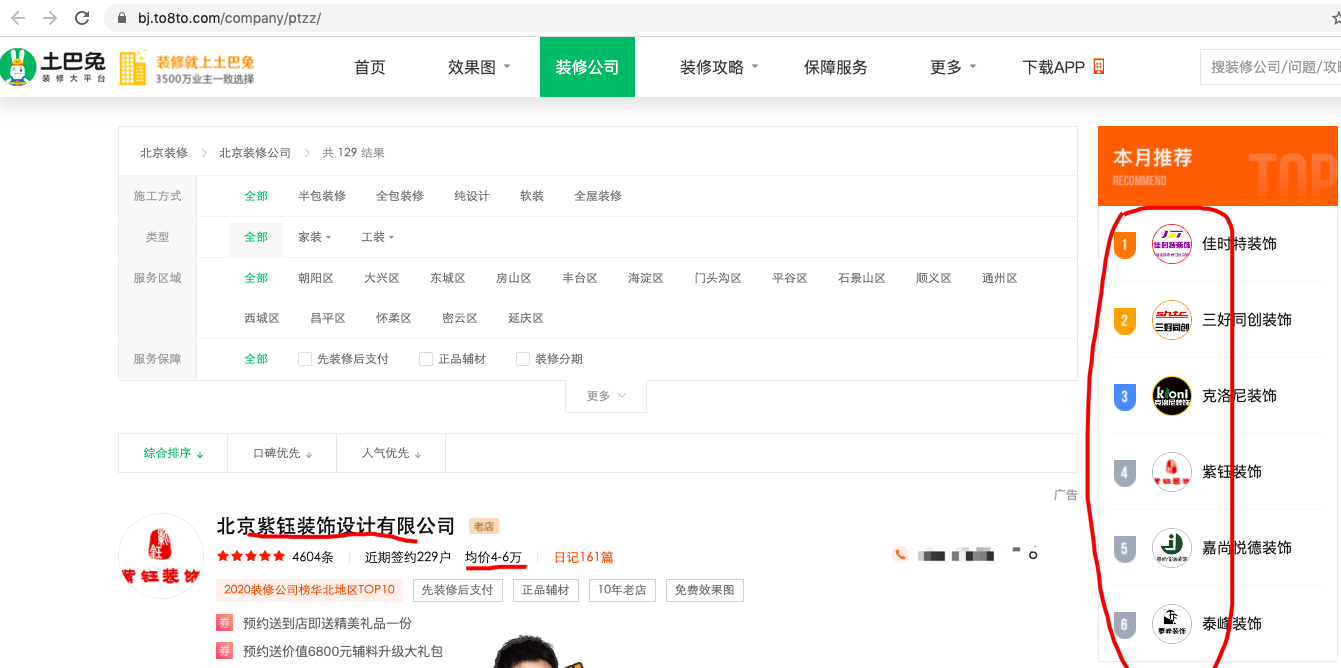Click the 克洛尼装饰 logo icon

(1171, 396)
